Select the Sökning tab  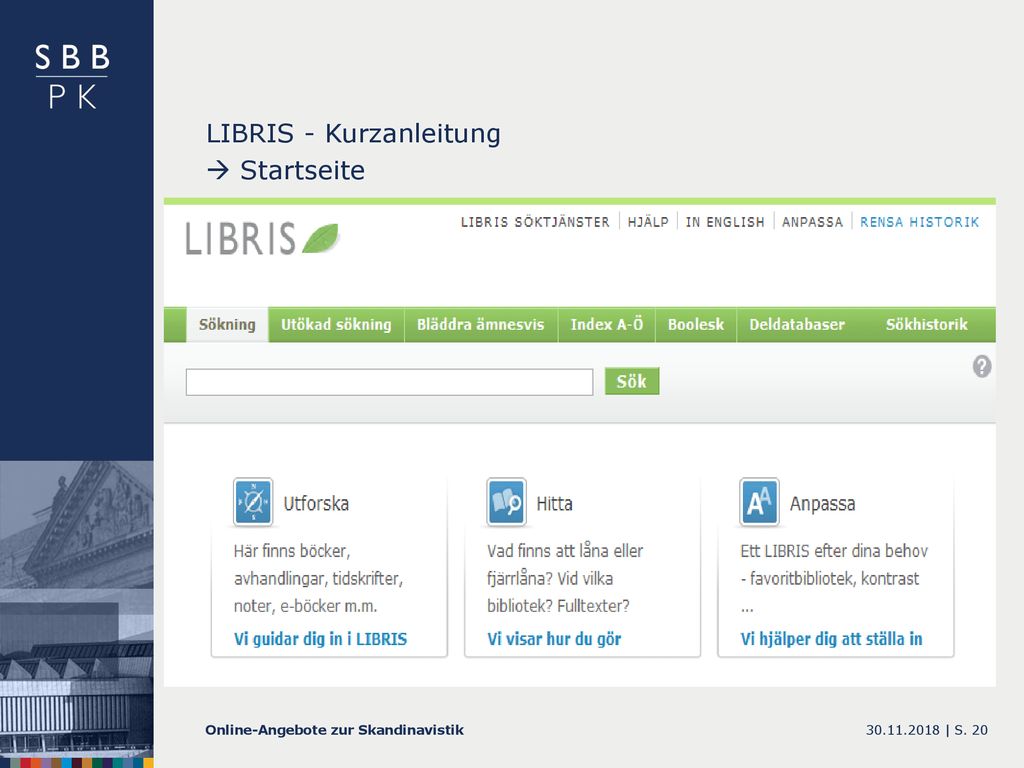227,325
